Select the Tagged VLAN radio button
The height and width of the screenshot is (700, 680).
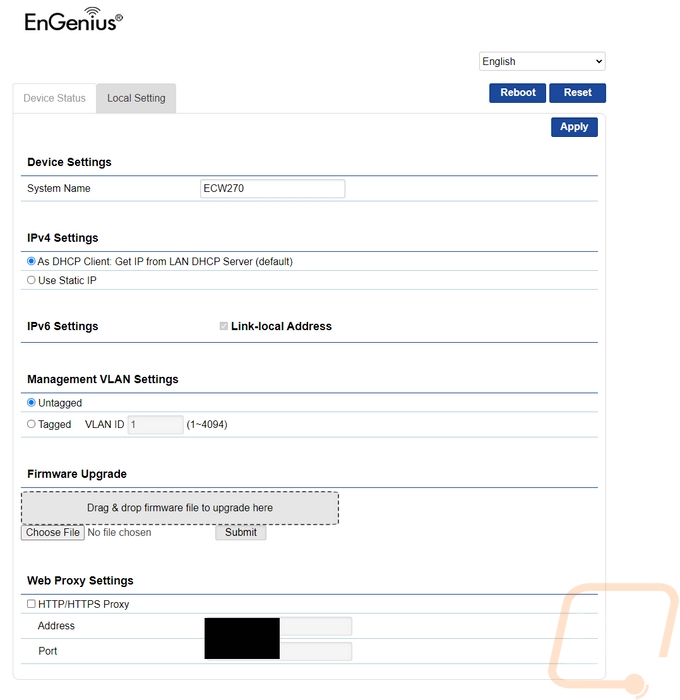[x=31, y=424]
